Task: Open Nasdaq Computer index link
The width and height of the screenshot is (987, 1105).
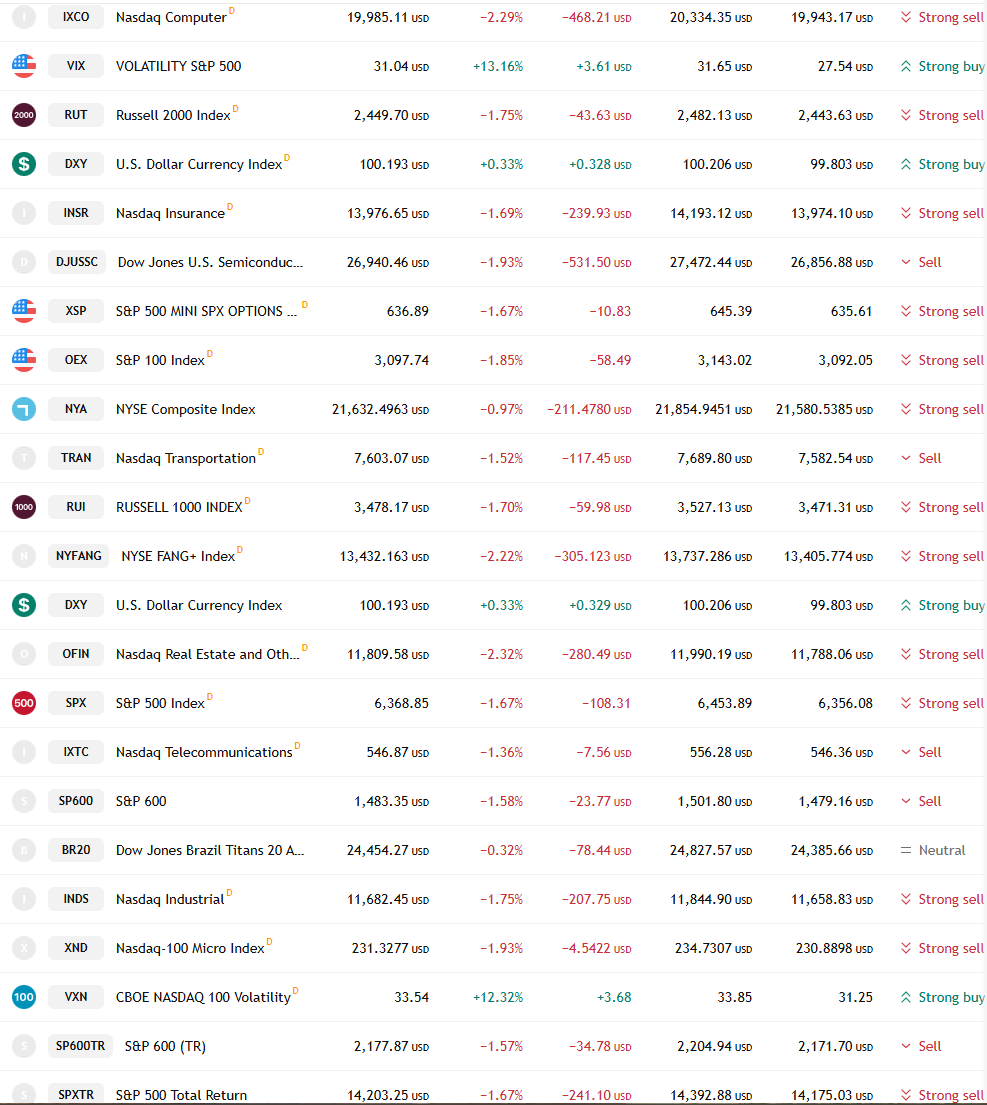Action: click(171, 18)
